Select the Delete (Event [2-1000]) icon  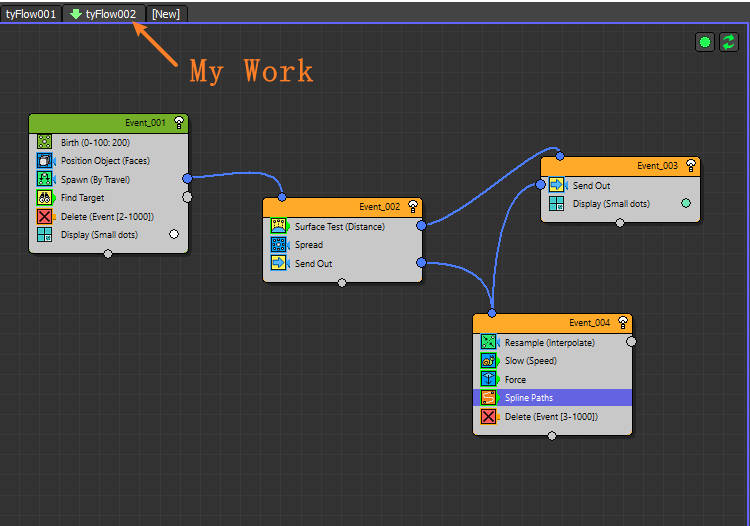click(x=44, y=216)
